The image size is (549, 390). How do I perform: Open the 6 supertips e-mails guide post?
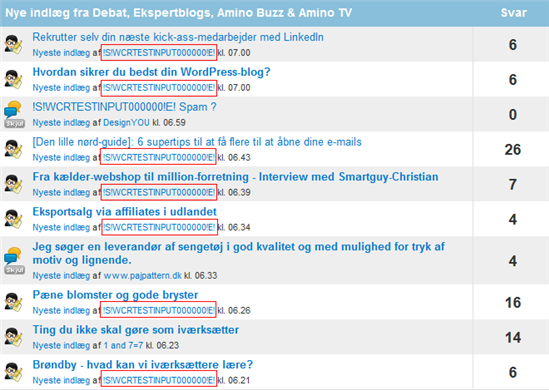(x=197, y=142)
